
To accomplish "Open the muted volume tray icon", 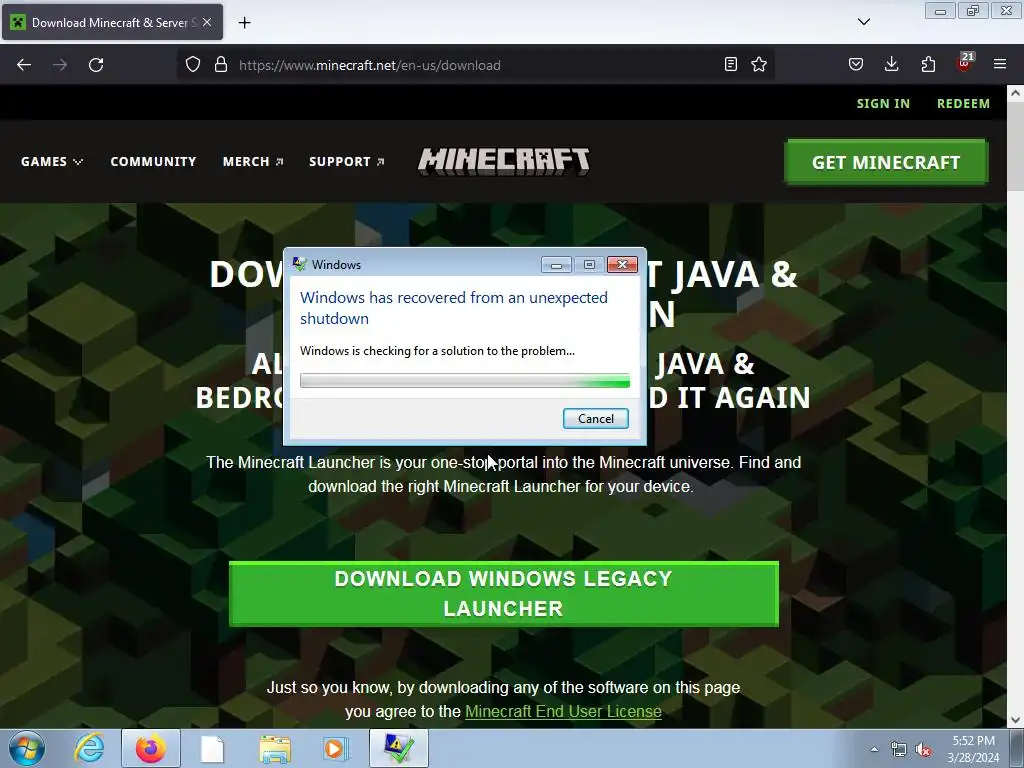I will pyautogui.click(x=923, y=750).
